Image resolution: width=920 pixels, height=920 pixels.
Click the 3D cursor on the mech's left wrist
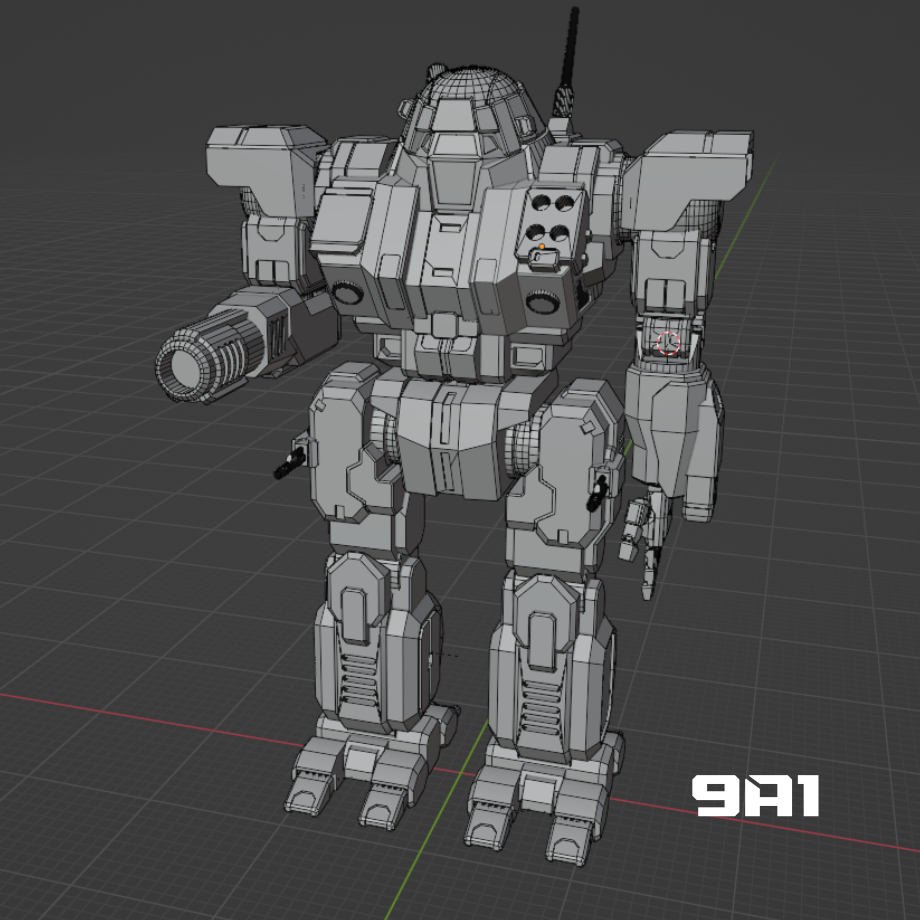[668, 345]
